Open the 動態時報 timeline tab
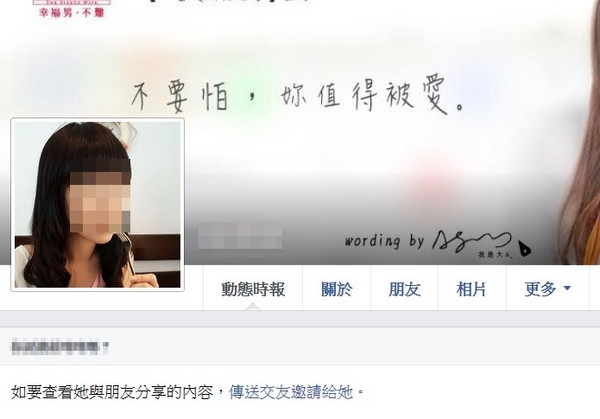 coord(253,289)
